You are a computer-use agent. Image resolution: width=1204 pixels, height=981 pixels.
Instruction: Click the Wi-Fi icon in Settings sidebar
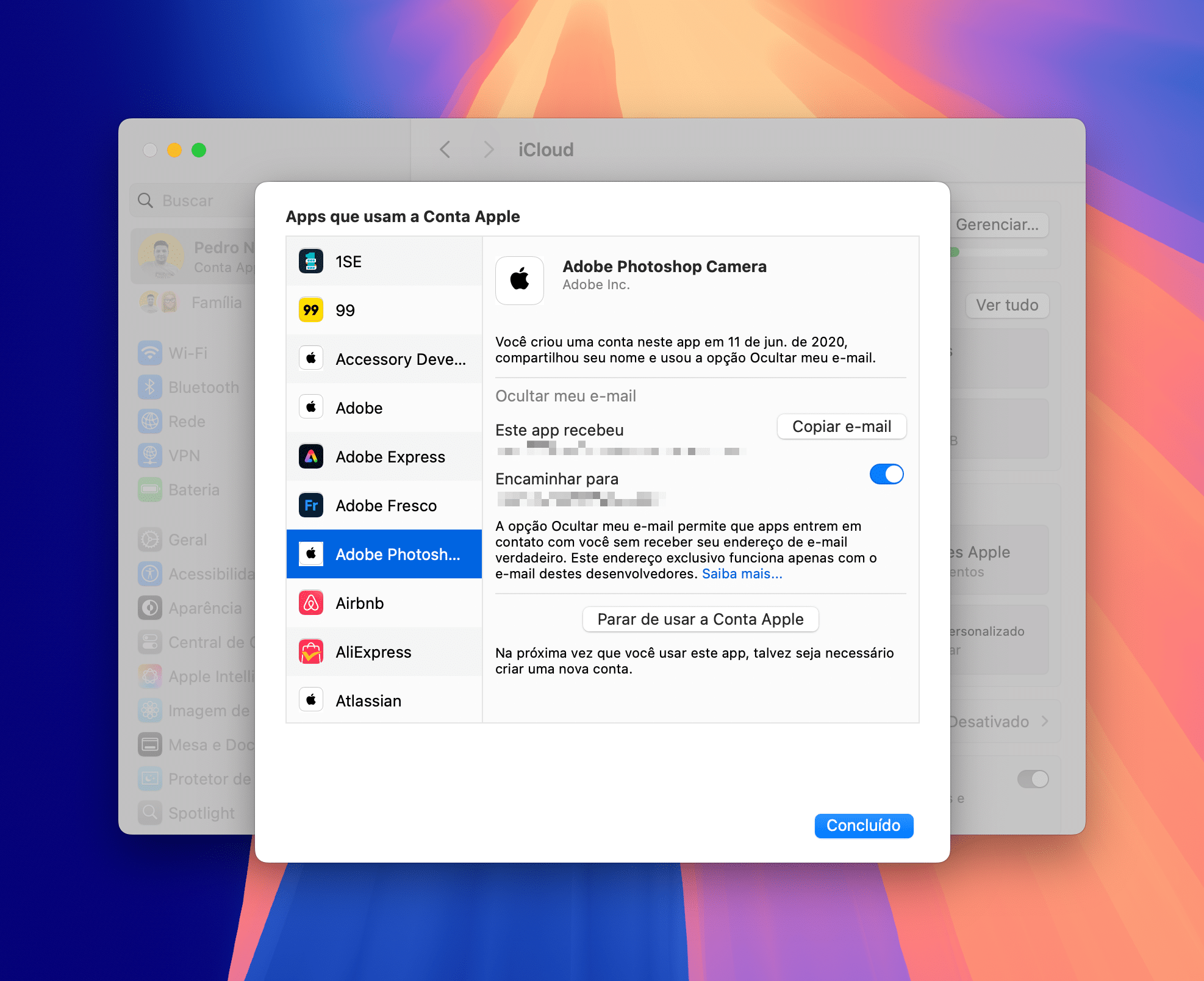click(150, 353)
